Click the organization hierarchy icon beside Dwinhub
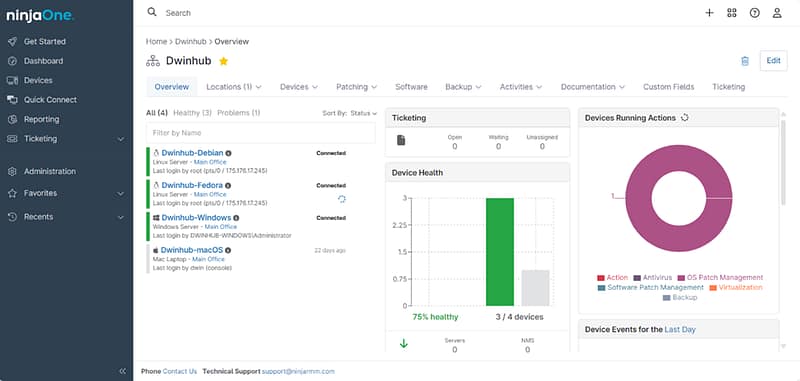The width and height of the screenshot is (800, 381). tap(153, 61)
